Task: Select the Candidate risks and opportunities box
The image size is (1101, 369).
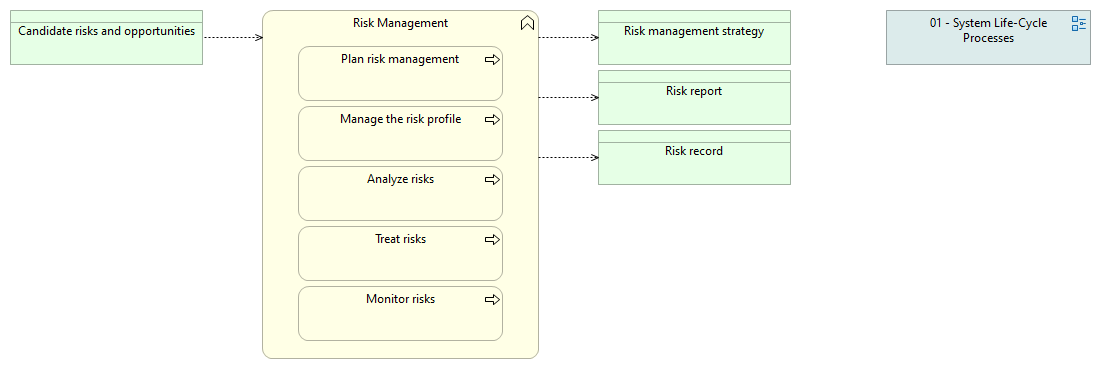Action: pyautogui.click(x=107, y=37)
